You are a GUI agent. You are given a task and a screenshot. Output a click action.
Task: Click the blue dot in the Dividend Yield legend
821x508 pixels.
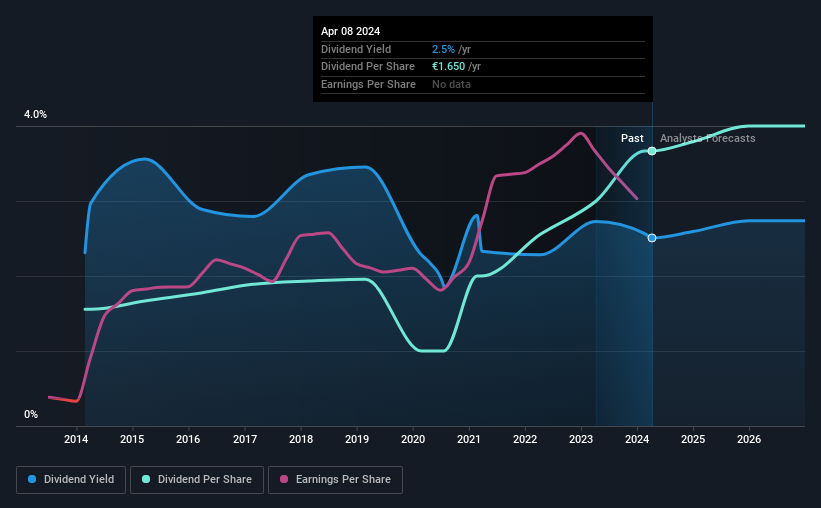coord(32,479)
